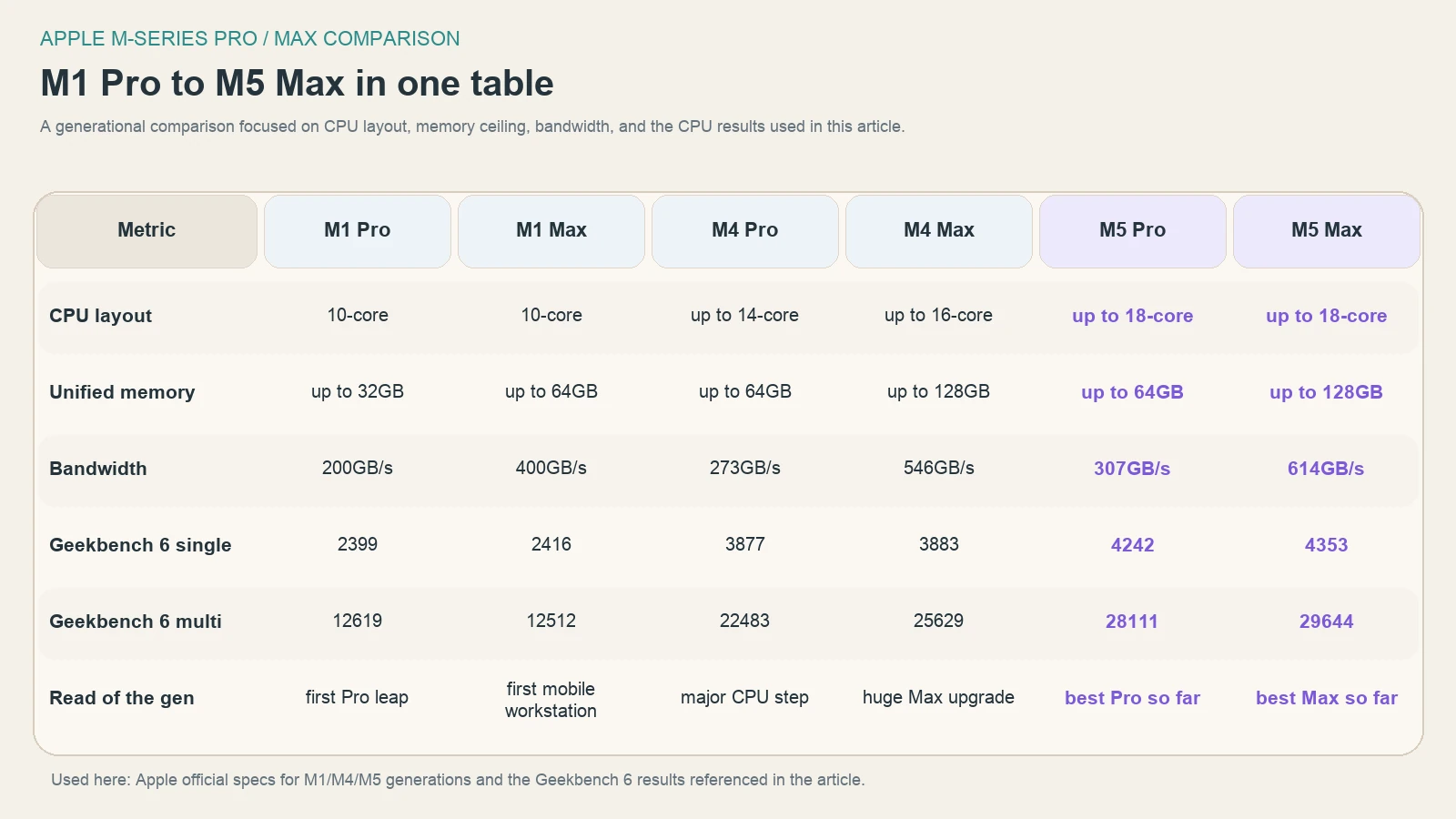Click the Bandwidth row label
Screen dimensions: 1456x819
coord(97,469)
